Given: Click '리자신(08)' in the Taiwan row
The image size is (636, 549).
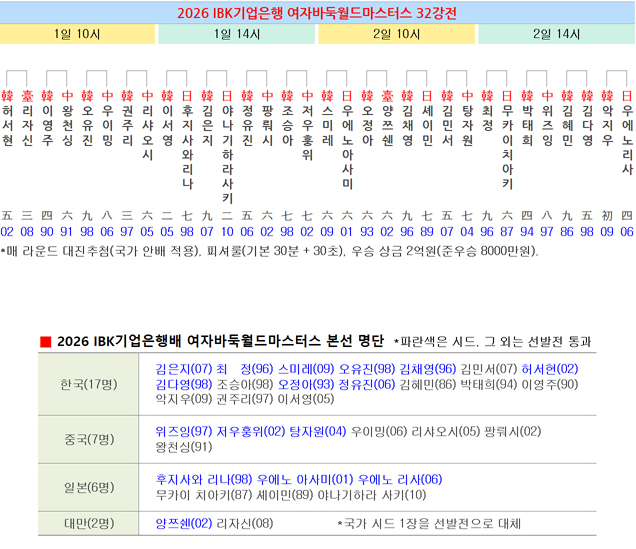Looking at the screenshot, I should coord(245,523).
